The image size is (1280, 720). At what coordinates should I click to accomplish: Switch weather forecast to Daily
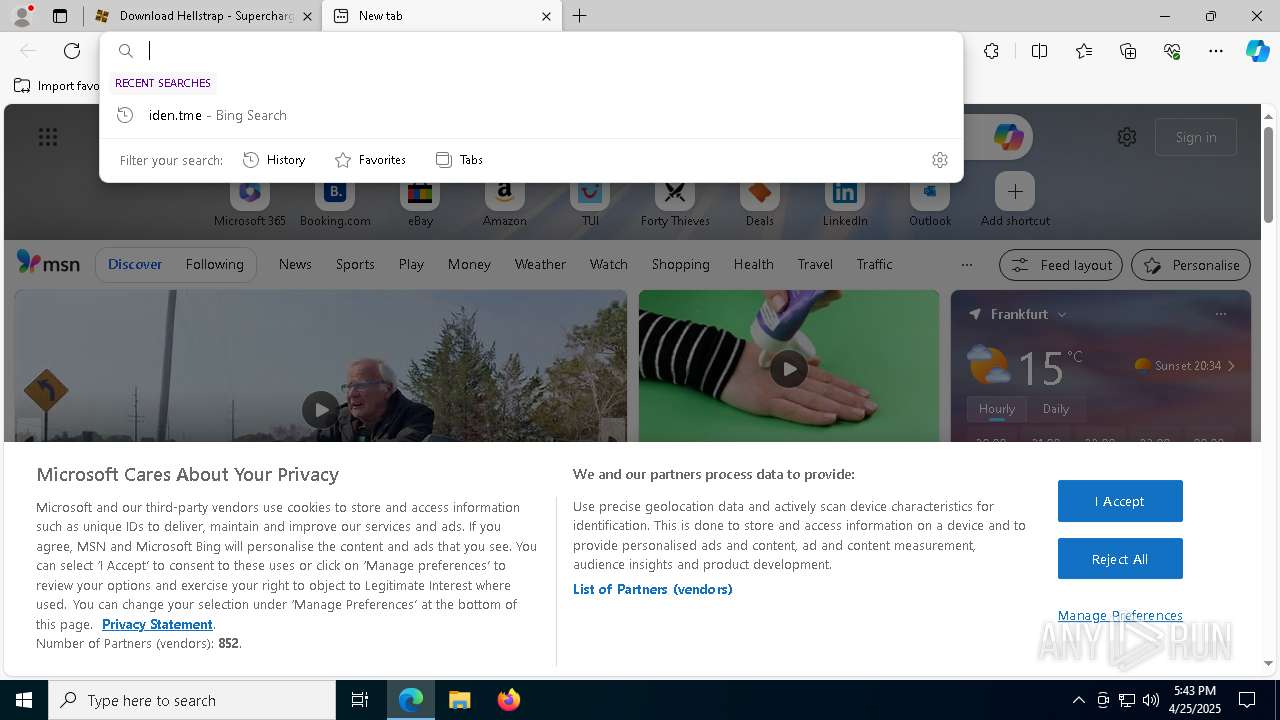point(1056,409)
